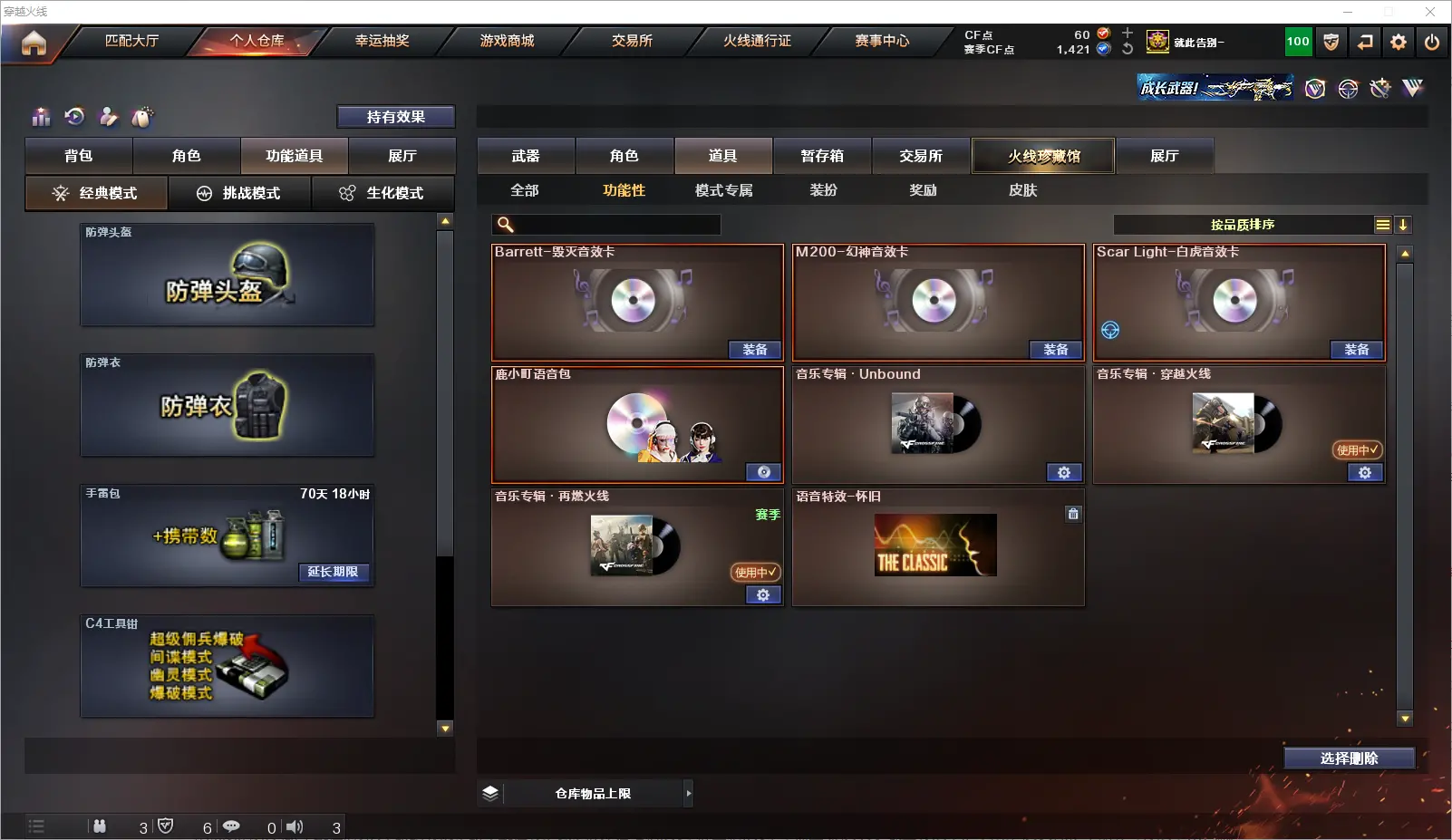Click the search magnifier icon
The height and width of the screenshot is (840, 1452).
click(506, 225)
